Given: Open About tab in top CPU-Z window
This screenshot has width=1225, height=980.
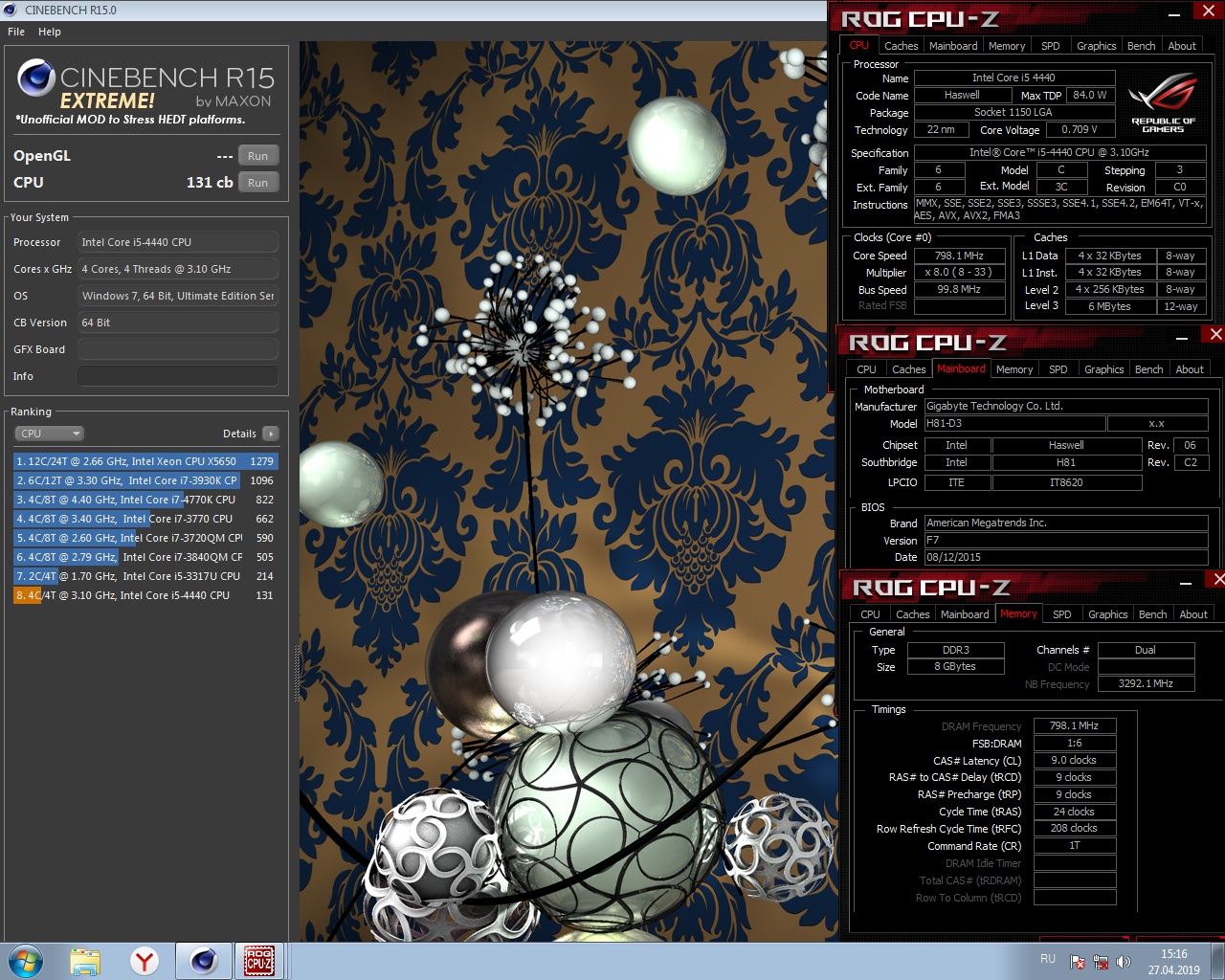Looking at the screenshot, I should (x=1182, y=46).
